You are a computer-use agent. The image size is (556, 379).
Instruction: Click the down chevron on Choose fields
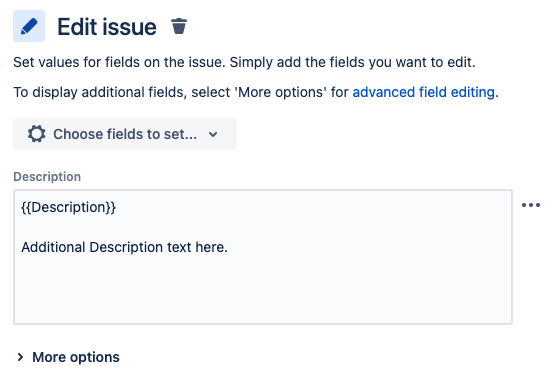coord(213,134)
